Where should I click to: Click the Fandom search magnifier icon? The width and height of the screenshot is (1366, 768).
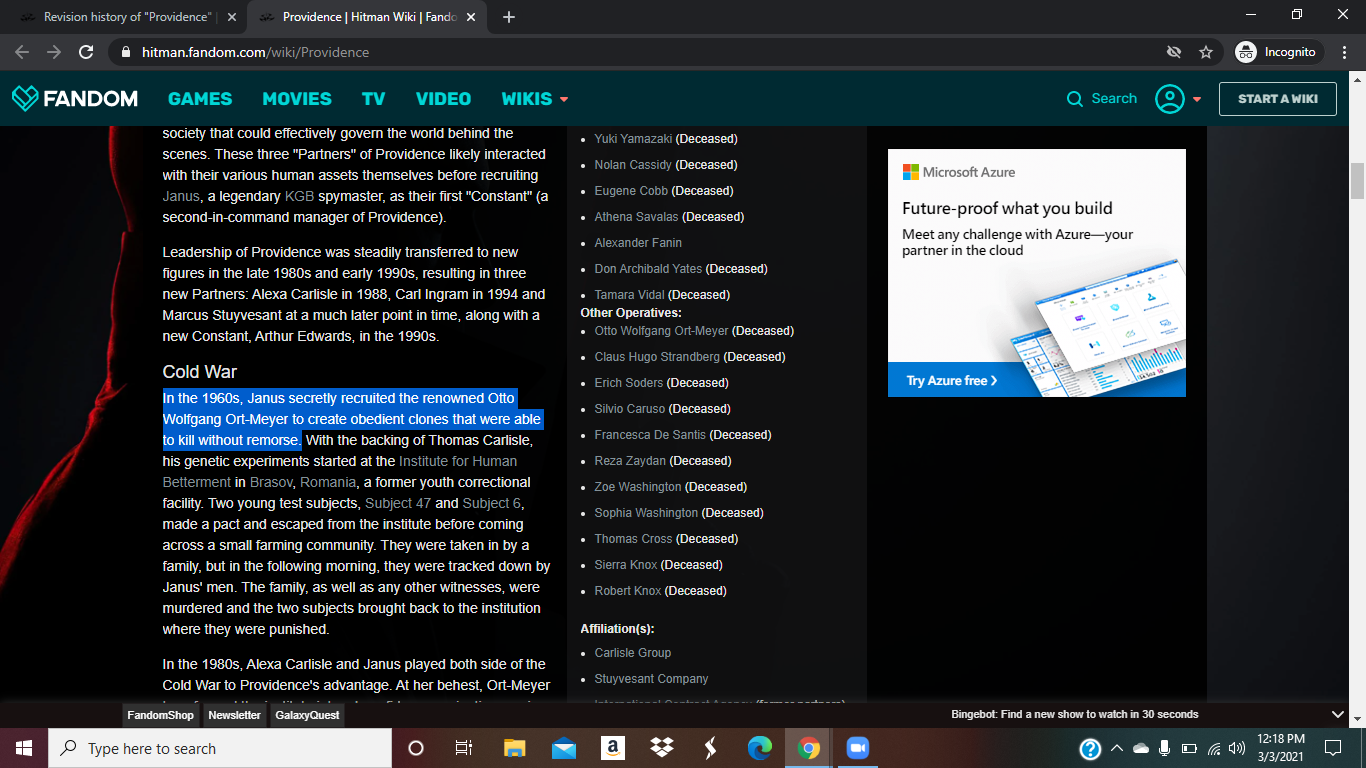(x=1075, y=99)
